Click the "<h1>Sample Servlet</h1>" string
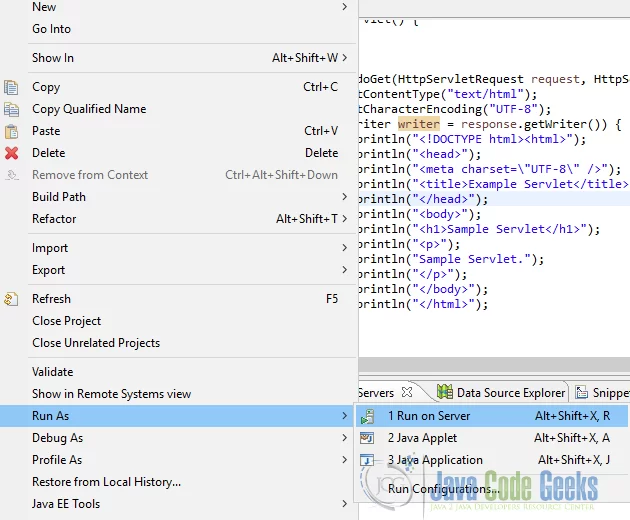Image resolution: width=630 pixels, height=520 pixels. 499,229
